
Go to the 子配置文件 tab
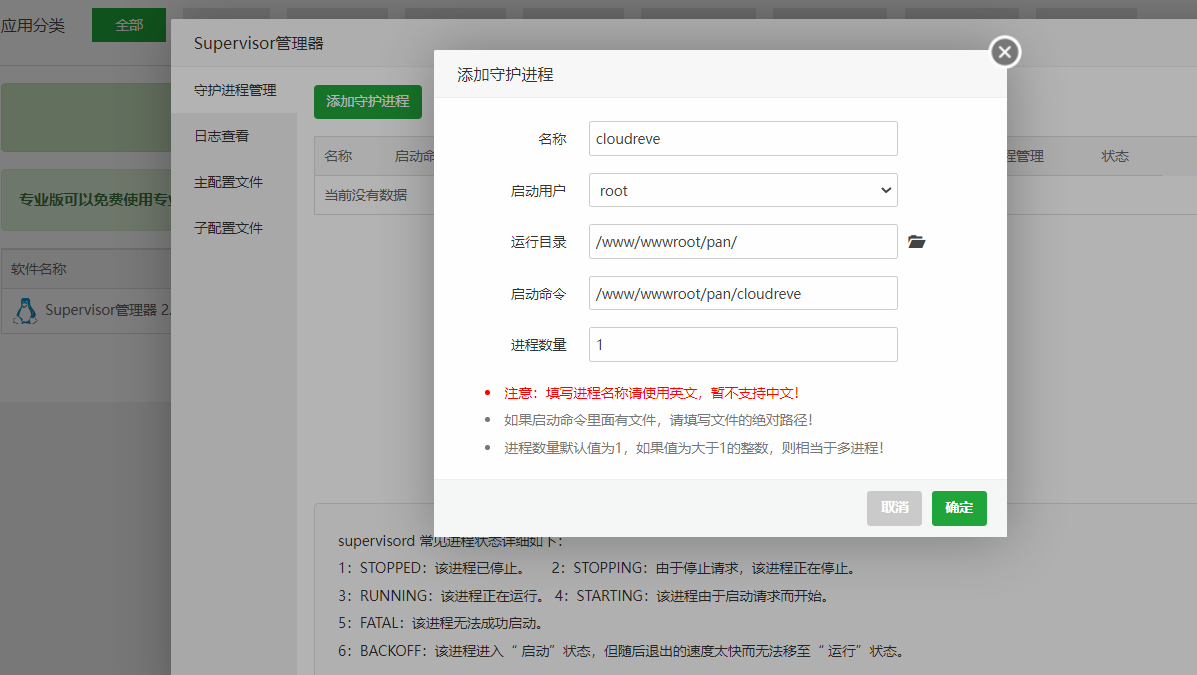229,228
